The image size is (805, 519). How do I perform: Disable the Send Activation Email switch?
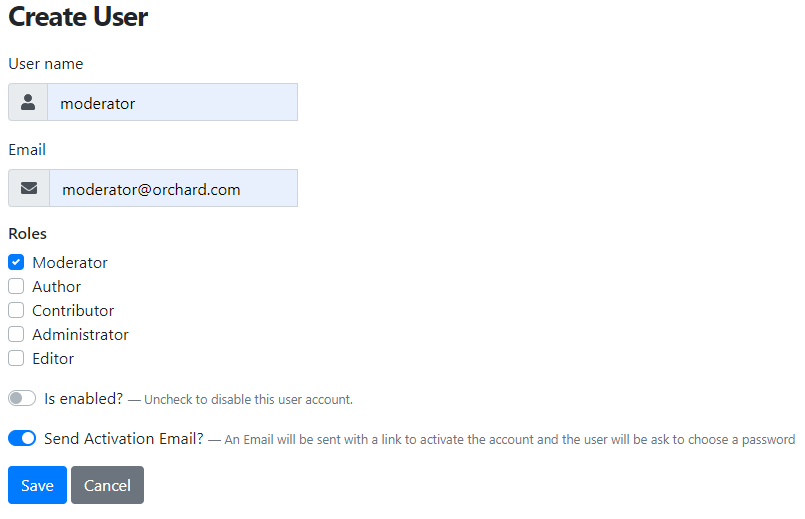pyautogui.click(x=22, y=438)
